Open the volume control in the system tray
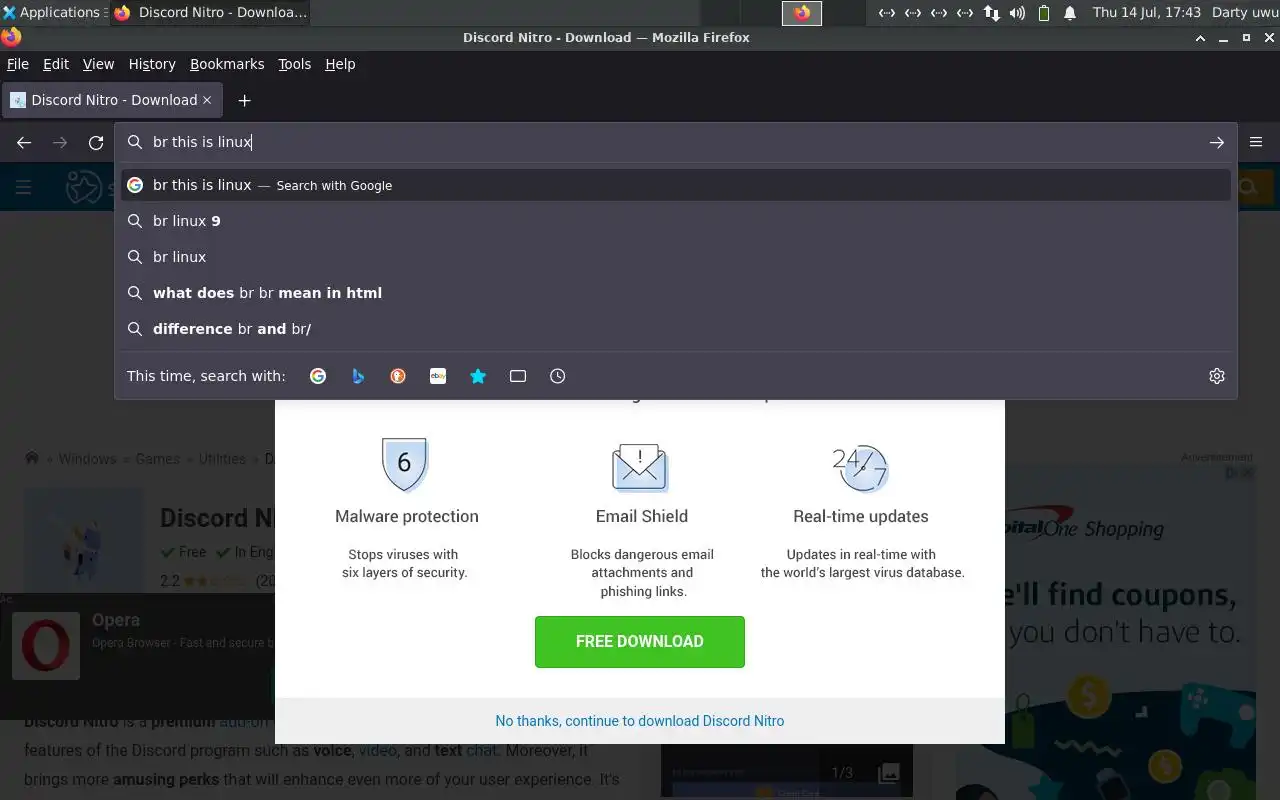Viewport: 1280px width, 800px height. coord(1018,13)
